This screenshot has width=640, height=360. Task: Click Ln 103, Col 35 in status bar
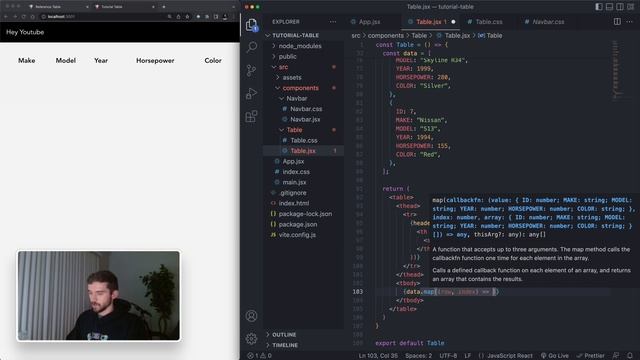pyautogui.click(x=378, y=356)
